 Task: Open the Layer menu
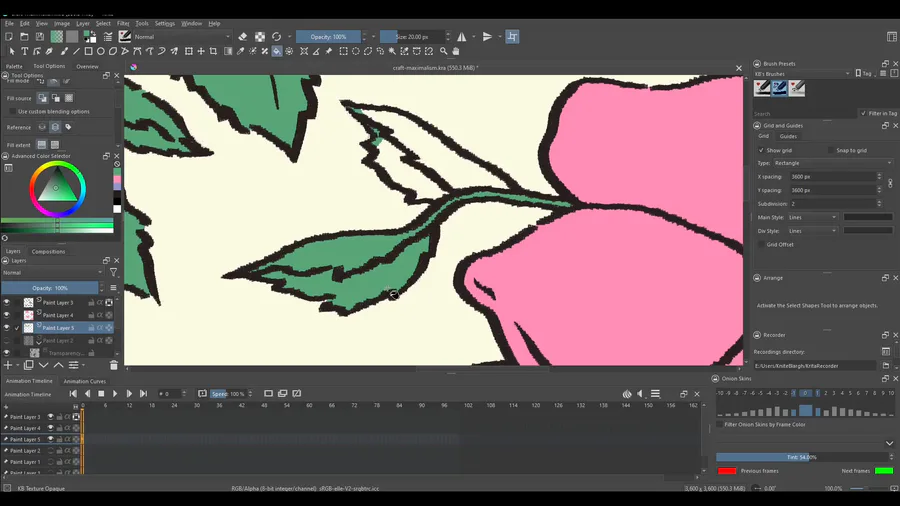click(83, 24)
